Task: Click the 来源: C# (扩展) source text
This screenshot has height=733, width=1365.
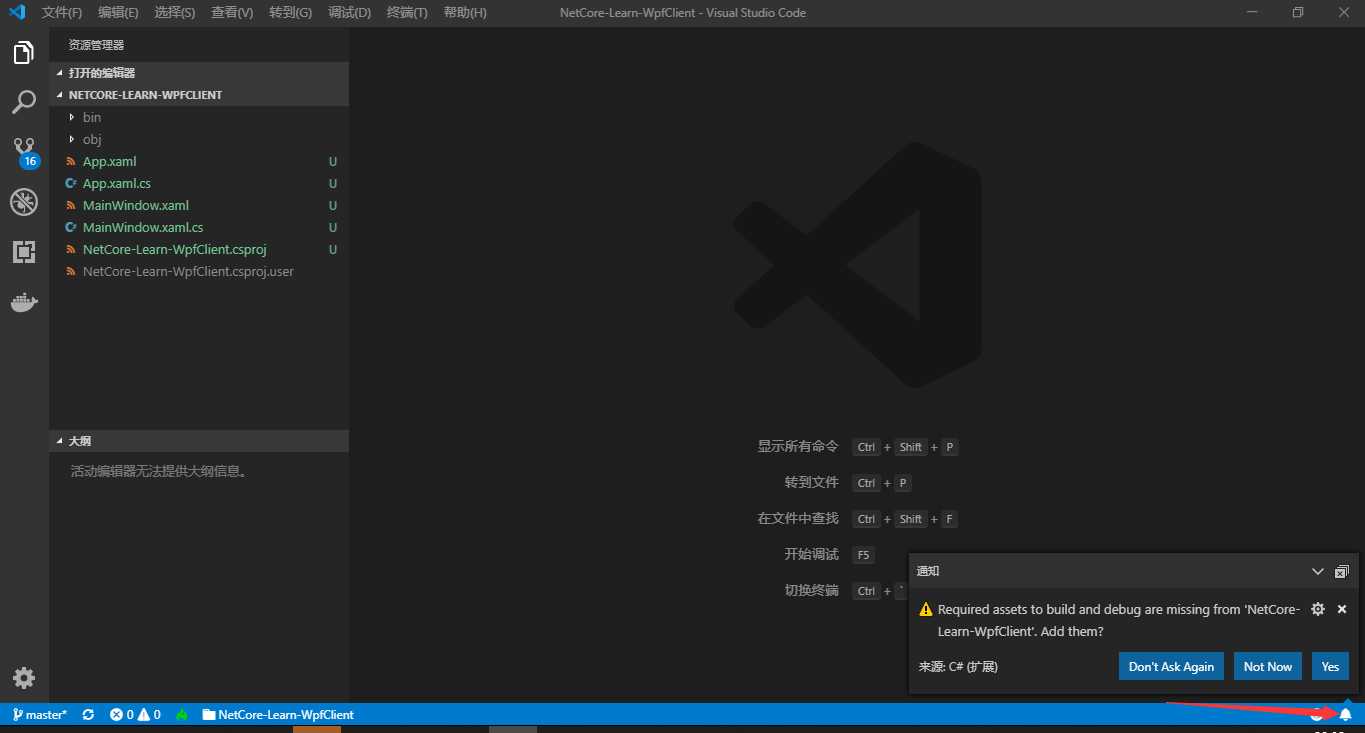Action: [958, 667]
